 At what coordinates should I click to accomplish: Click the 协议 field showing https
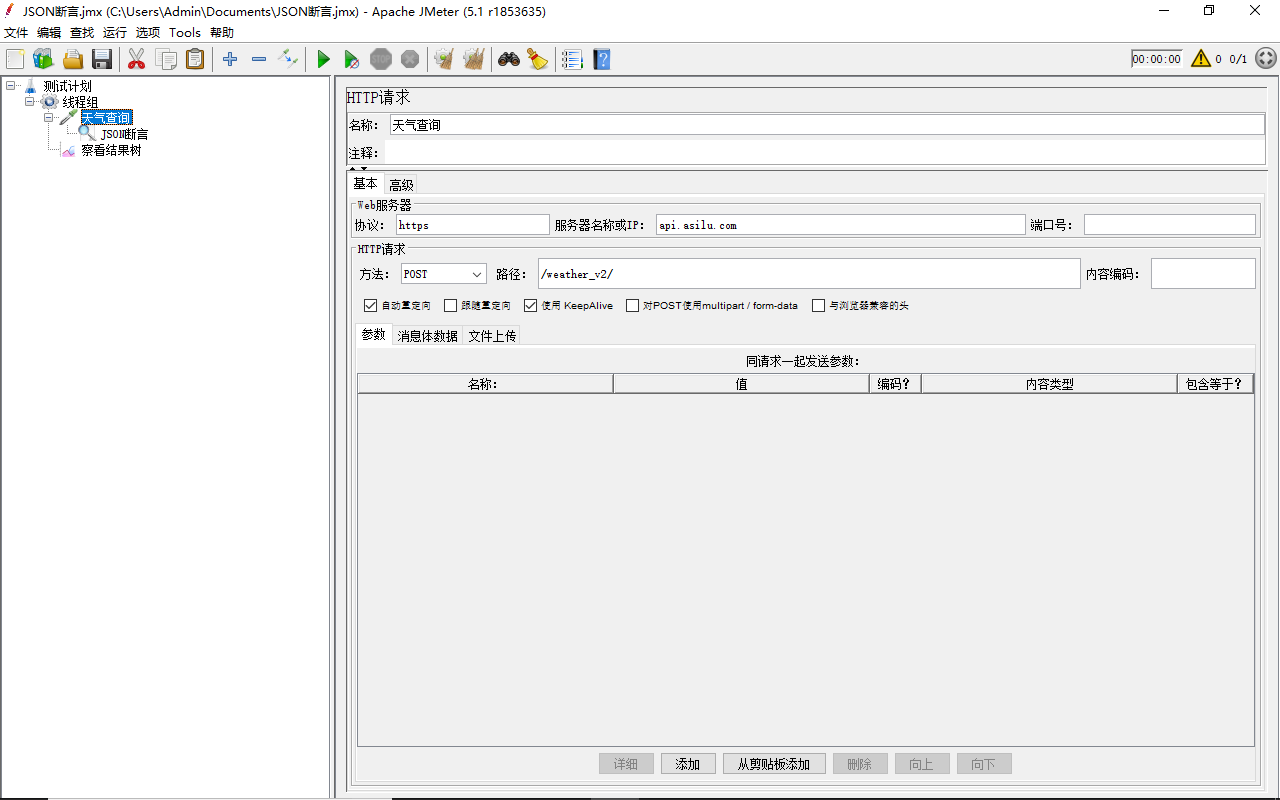pyautogui.click(x=473, y=225)
